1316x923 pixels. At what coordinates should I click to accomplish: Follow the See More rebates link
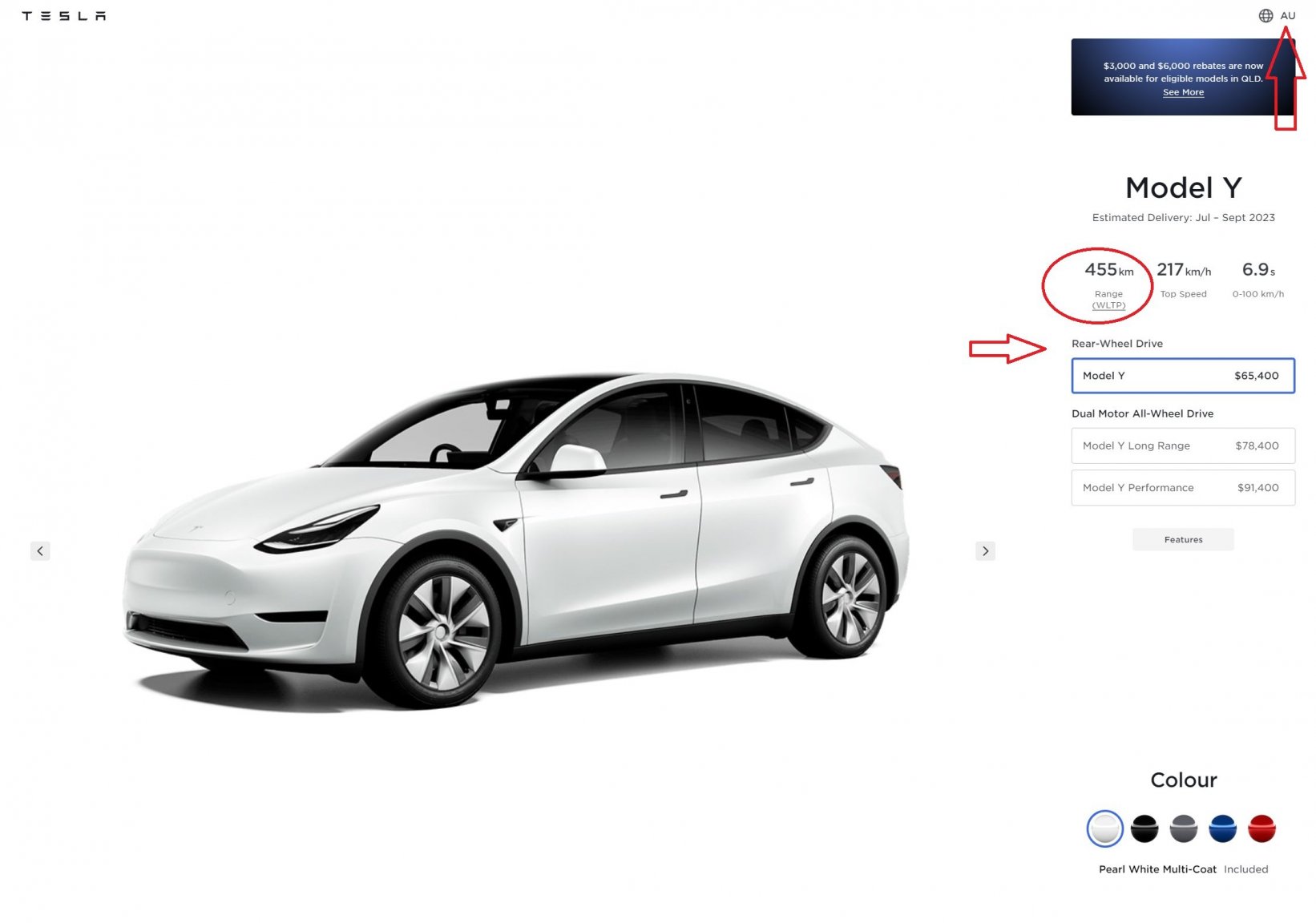coord(1183,92)
